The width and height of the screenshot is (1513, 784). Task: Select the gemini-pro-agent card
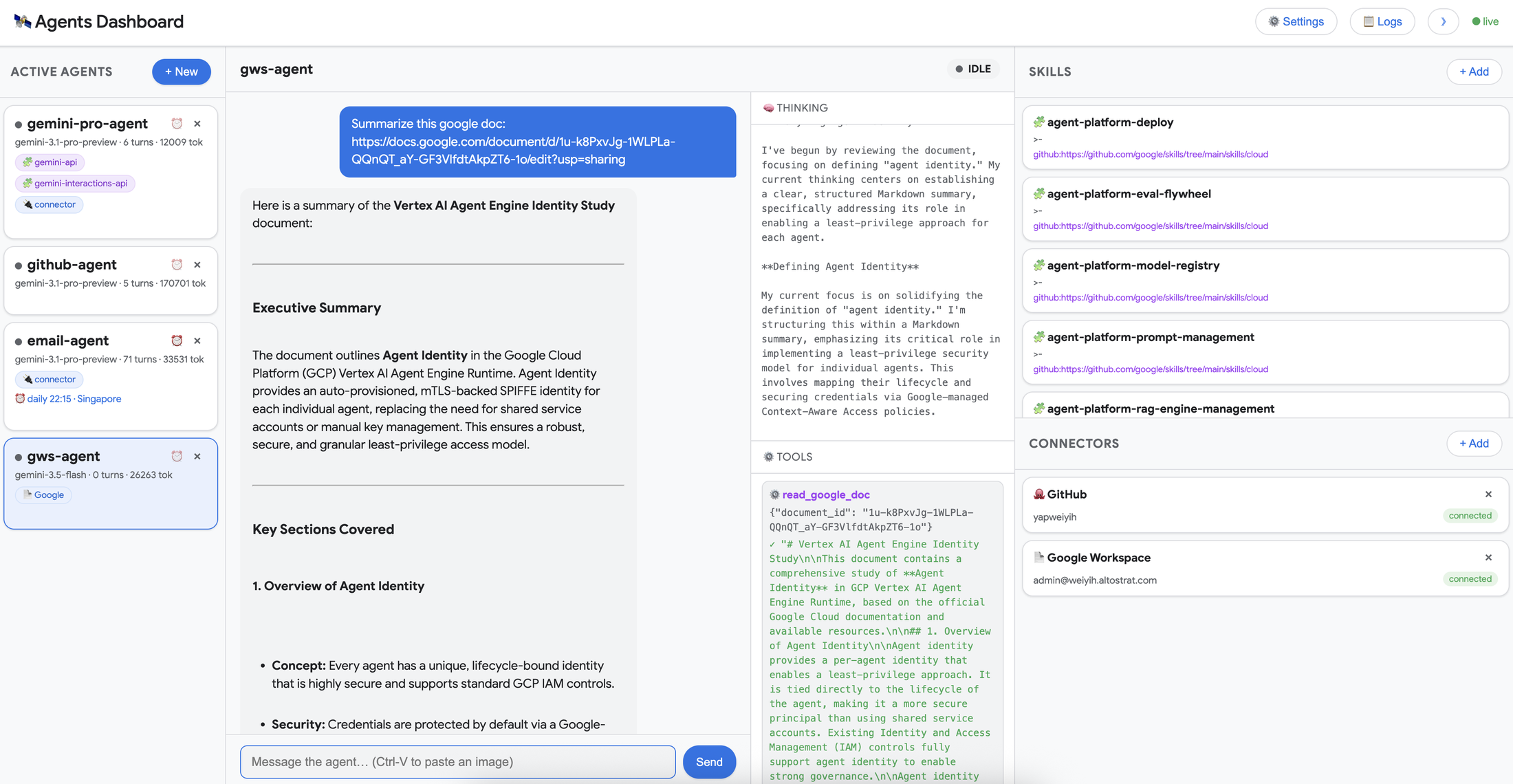tap(111, 172)
